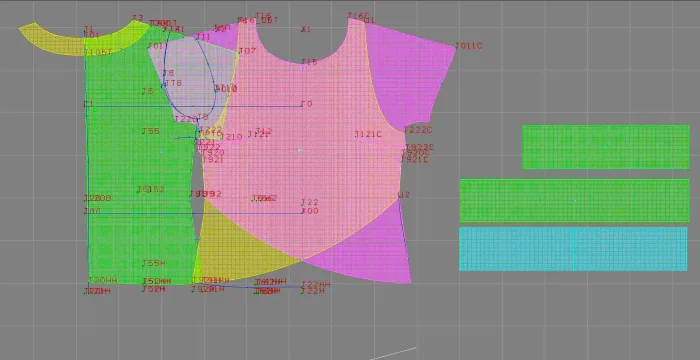Screen dimensions: 700x360
Task: Click the X1 point marker
Action: tap(306, 29)
